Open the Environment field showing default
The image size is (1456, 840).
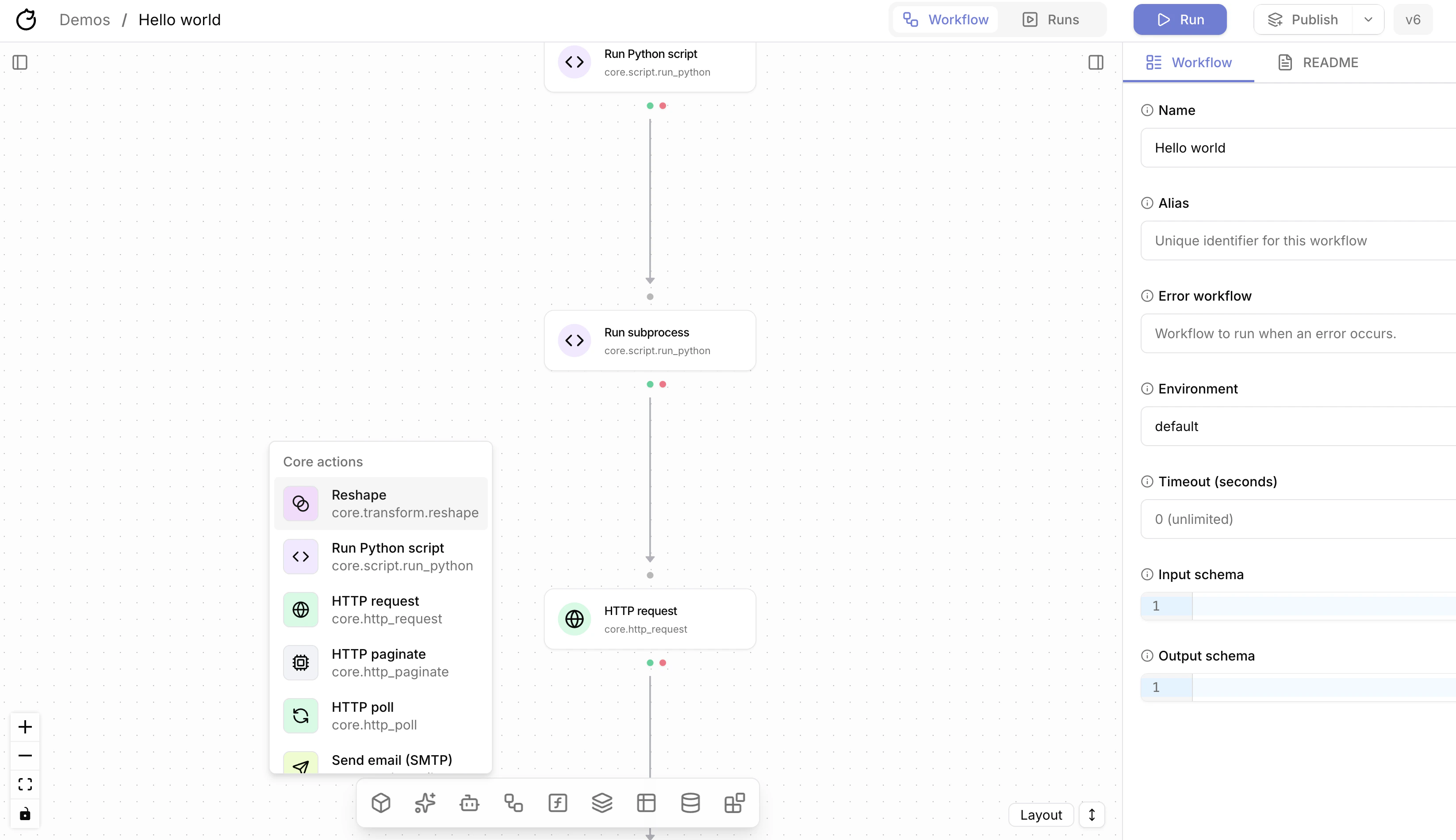click(x=1299, y=426)
